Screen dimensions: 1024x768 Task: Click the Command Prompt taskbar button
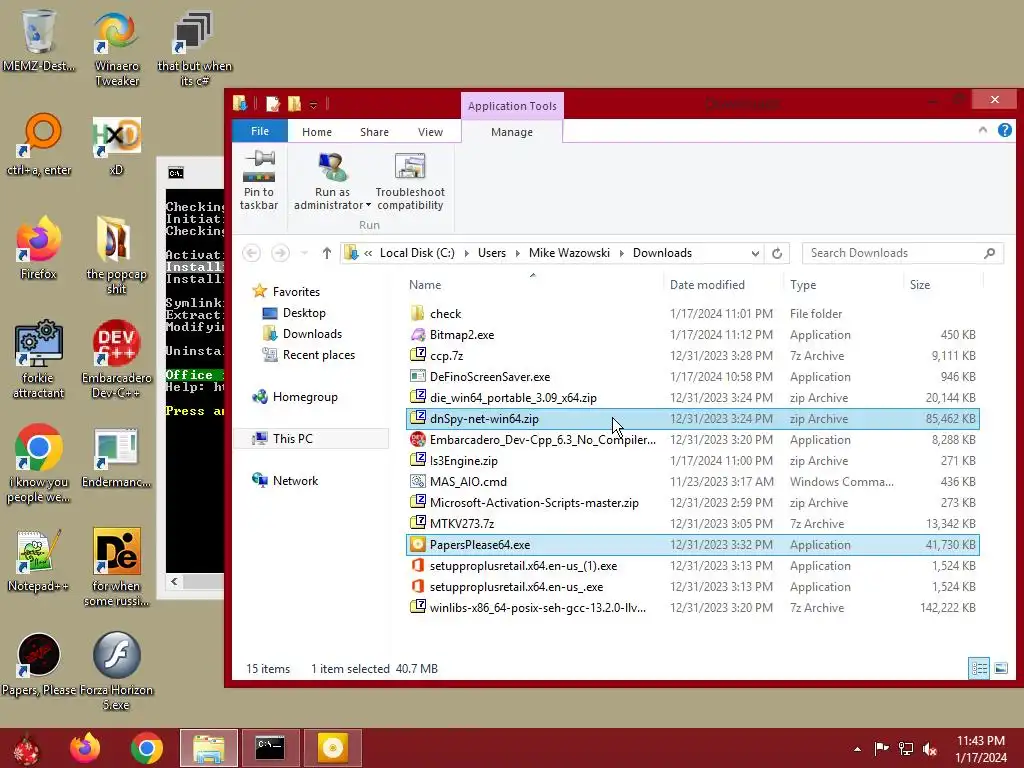(270, 748)
